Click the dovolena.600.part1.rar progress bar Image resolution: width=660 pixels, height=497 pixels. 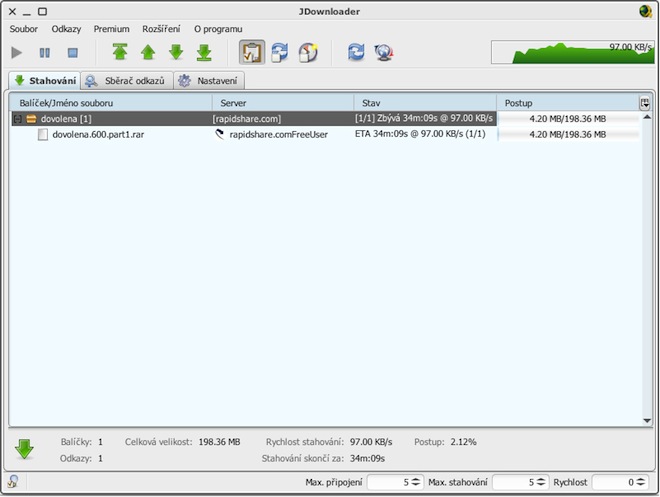[x=568, y=135]
